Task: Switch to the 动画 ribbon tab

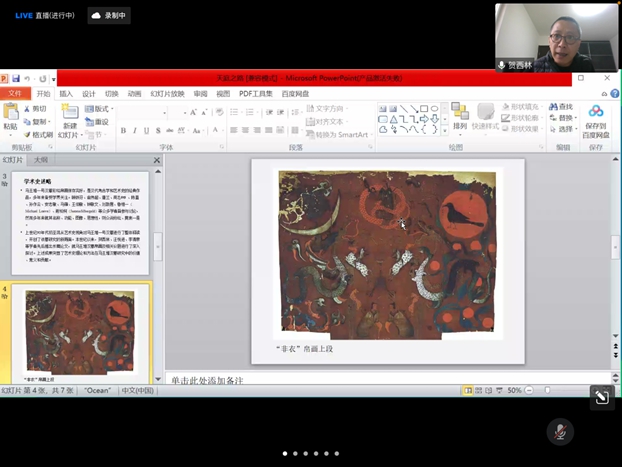Action: (134, 94)
